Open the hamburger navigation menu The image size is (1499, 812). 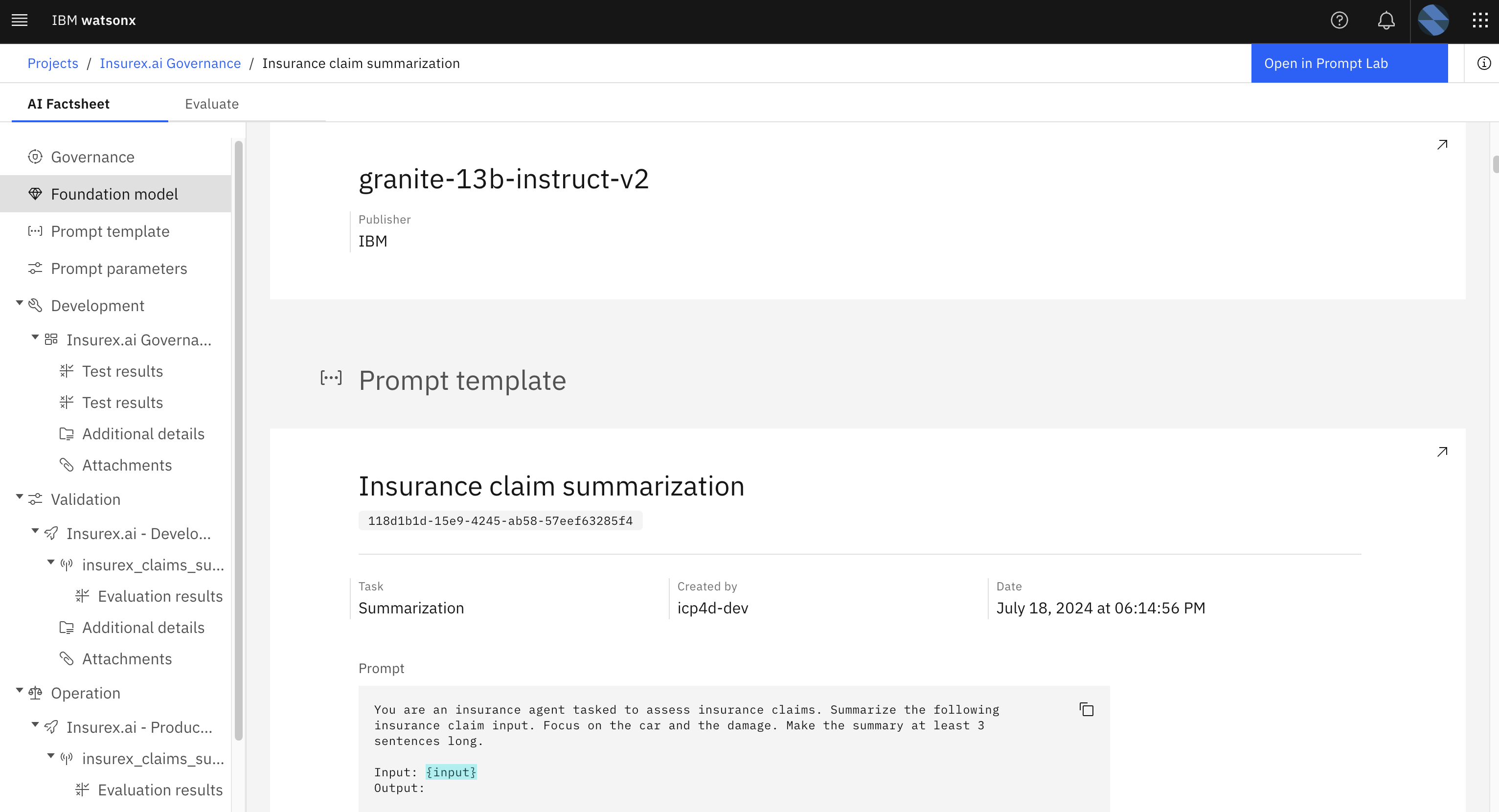point(19,20)
